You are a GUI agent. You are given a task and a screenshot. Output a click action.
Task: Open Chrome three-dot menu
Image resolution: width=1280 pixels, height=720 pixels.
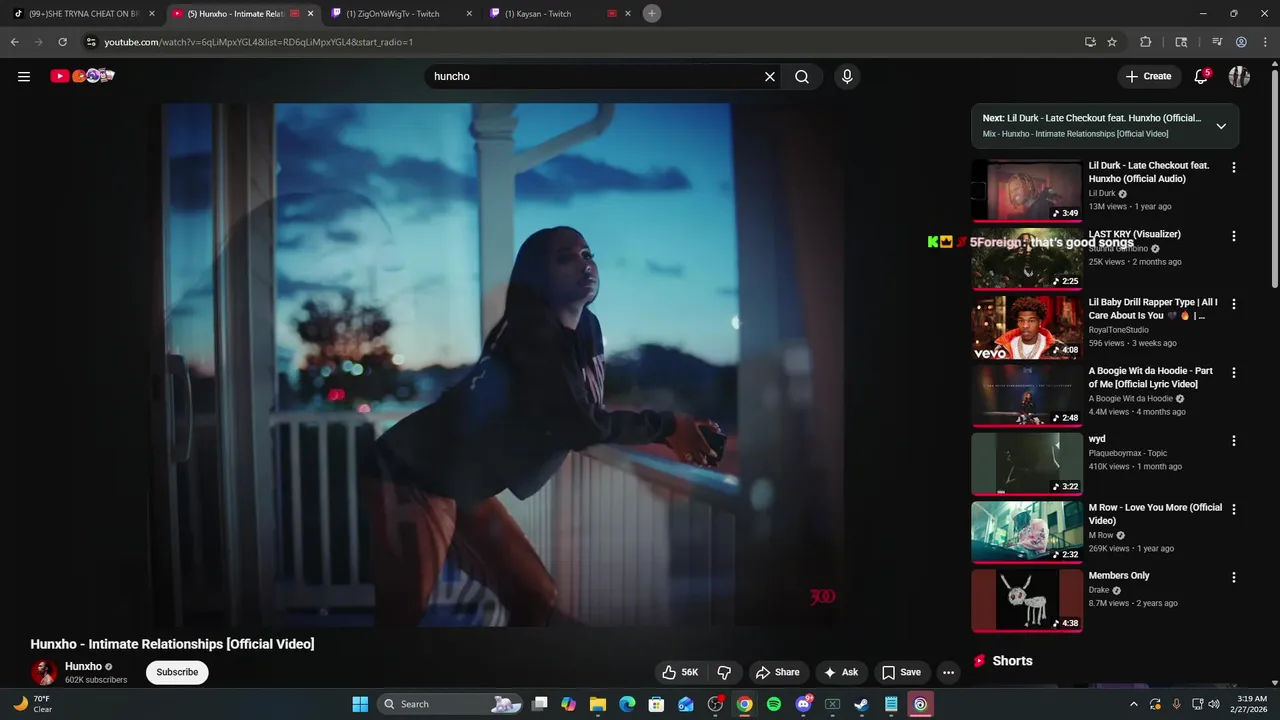(1265, 42)
